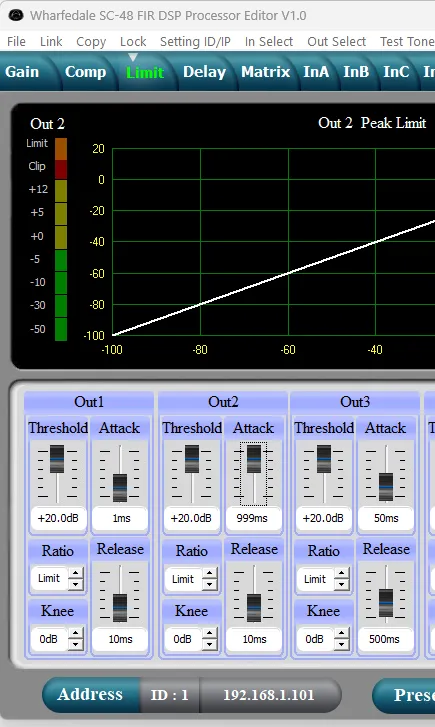Click the Wharfedale app icon in title bar

[16, 15]
